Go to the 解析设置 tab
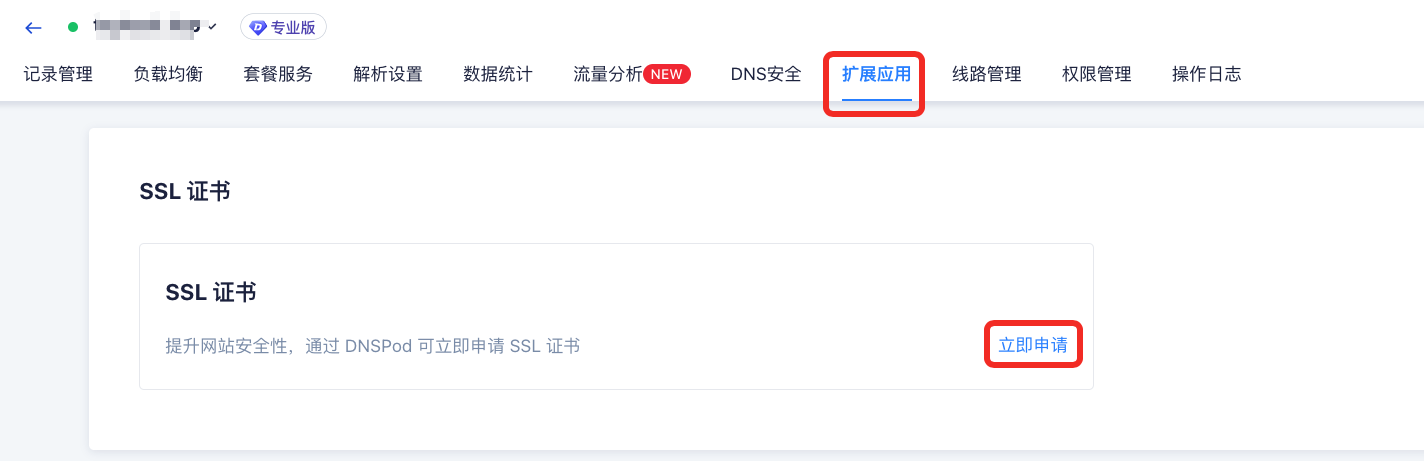Screen dimensions: 1424x461 click(x=388, y=74)
